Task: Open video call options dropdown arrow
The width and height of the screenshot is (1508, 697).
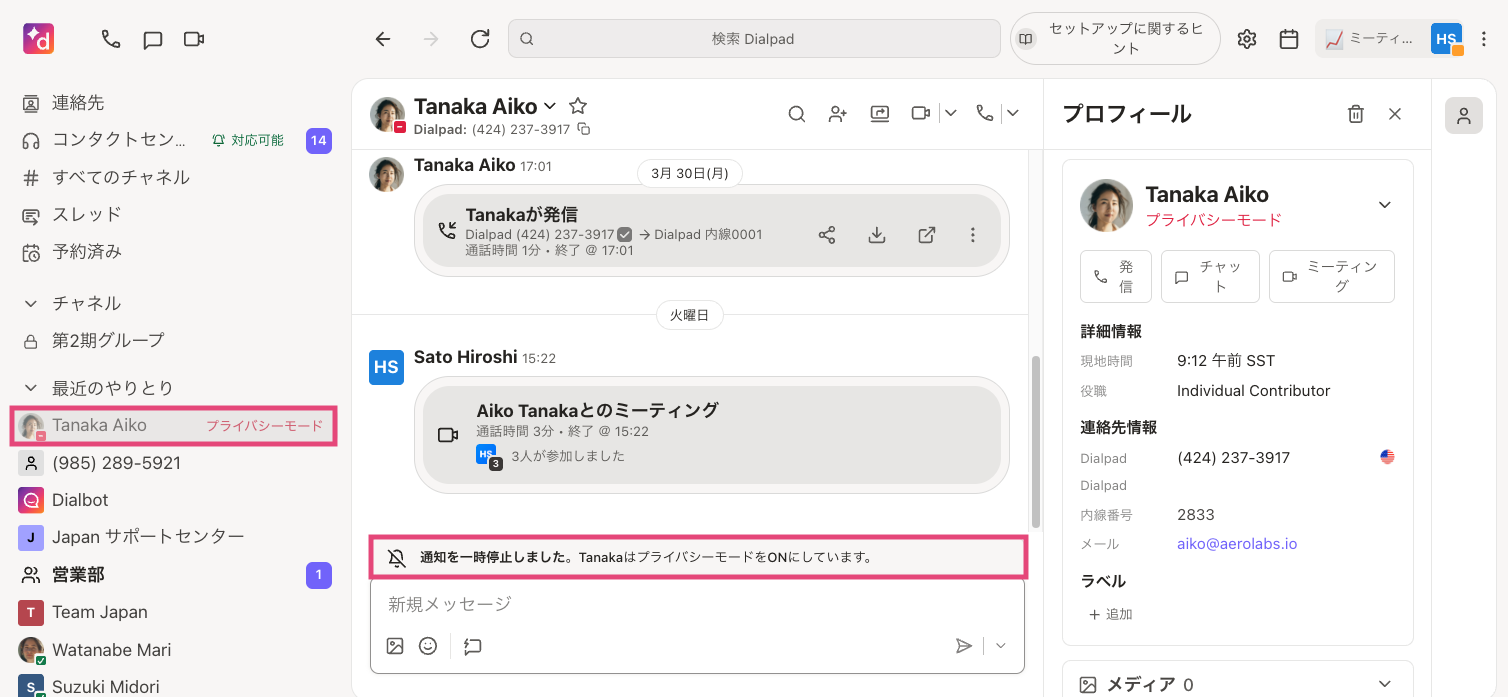Action: tap(951, 114)
